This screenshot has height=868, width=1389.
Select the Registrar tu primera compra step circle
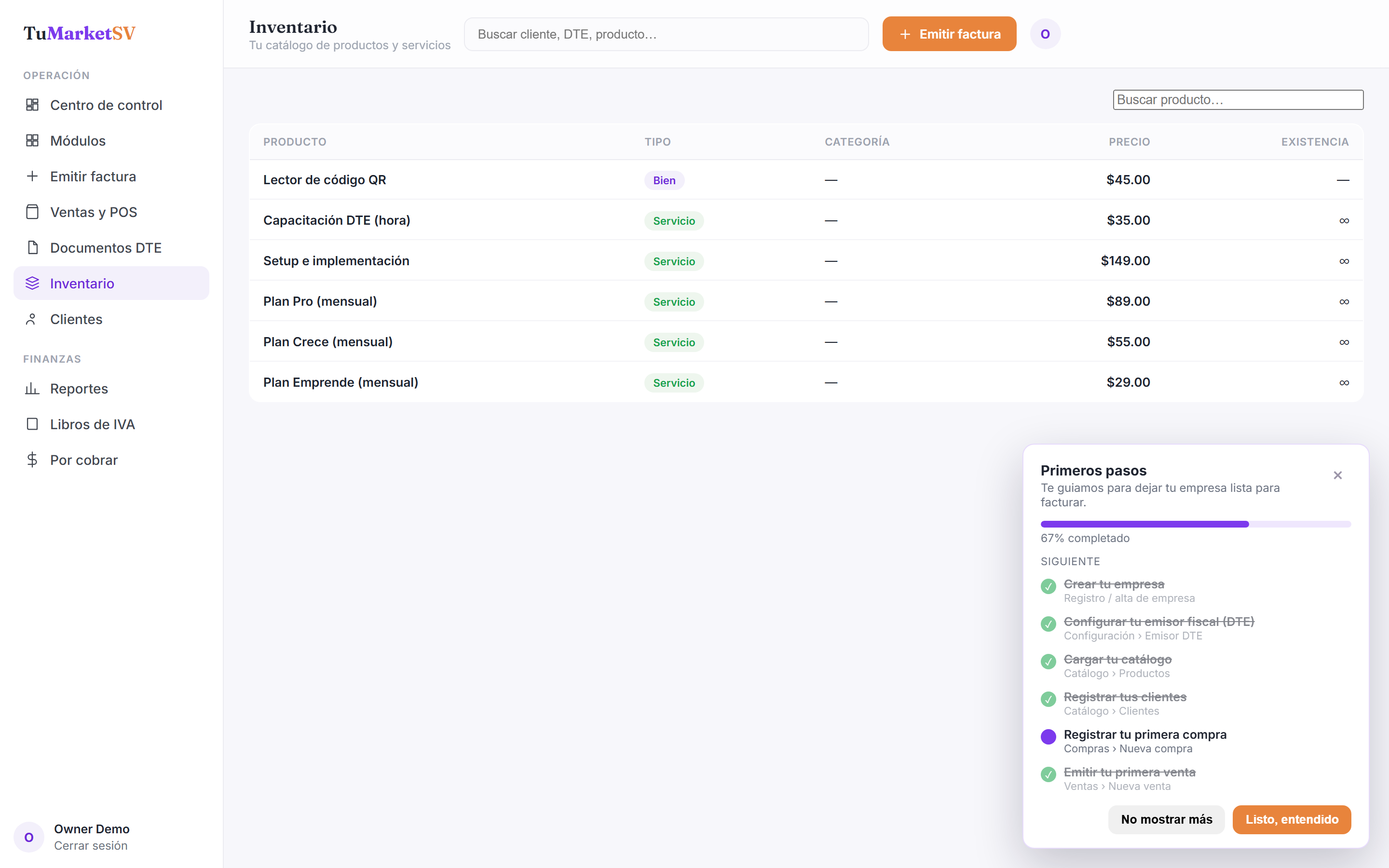pyautogui.click(x=1048, y=736)
